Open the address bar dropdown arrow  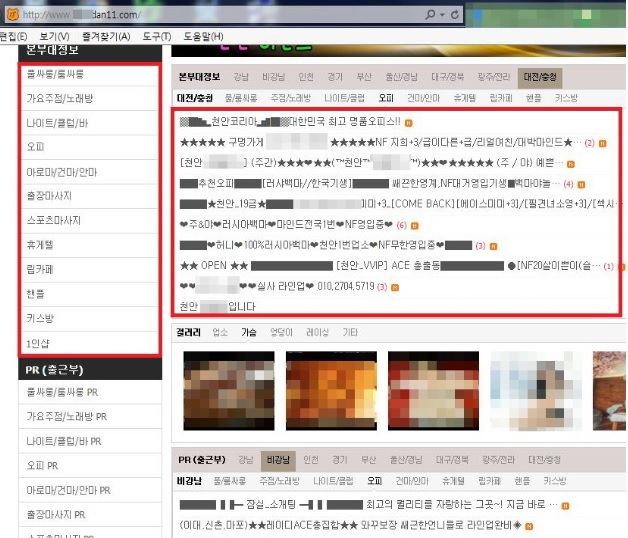442,14
